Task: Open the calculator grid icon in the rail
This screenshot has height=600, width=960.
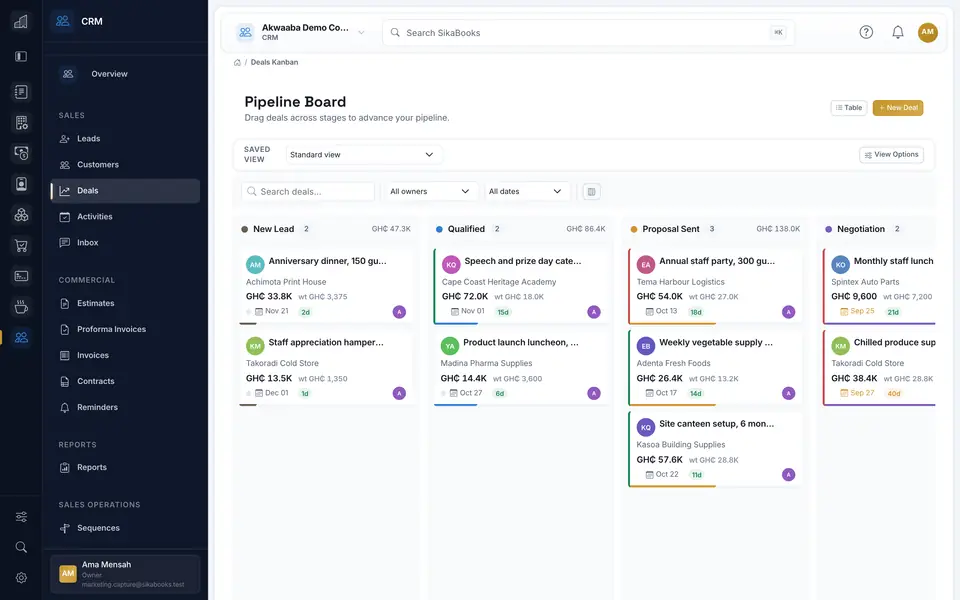Action: tap(21, 122)
